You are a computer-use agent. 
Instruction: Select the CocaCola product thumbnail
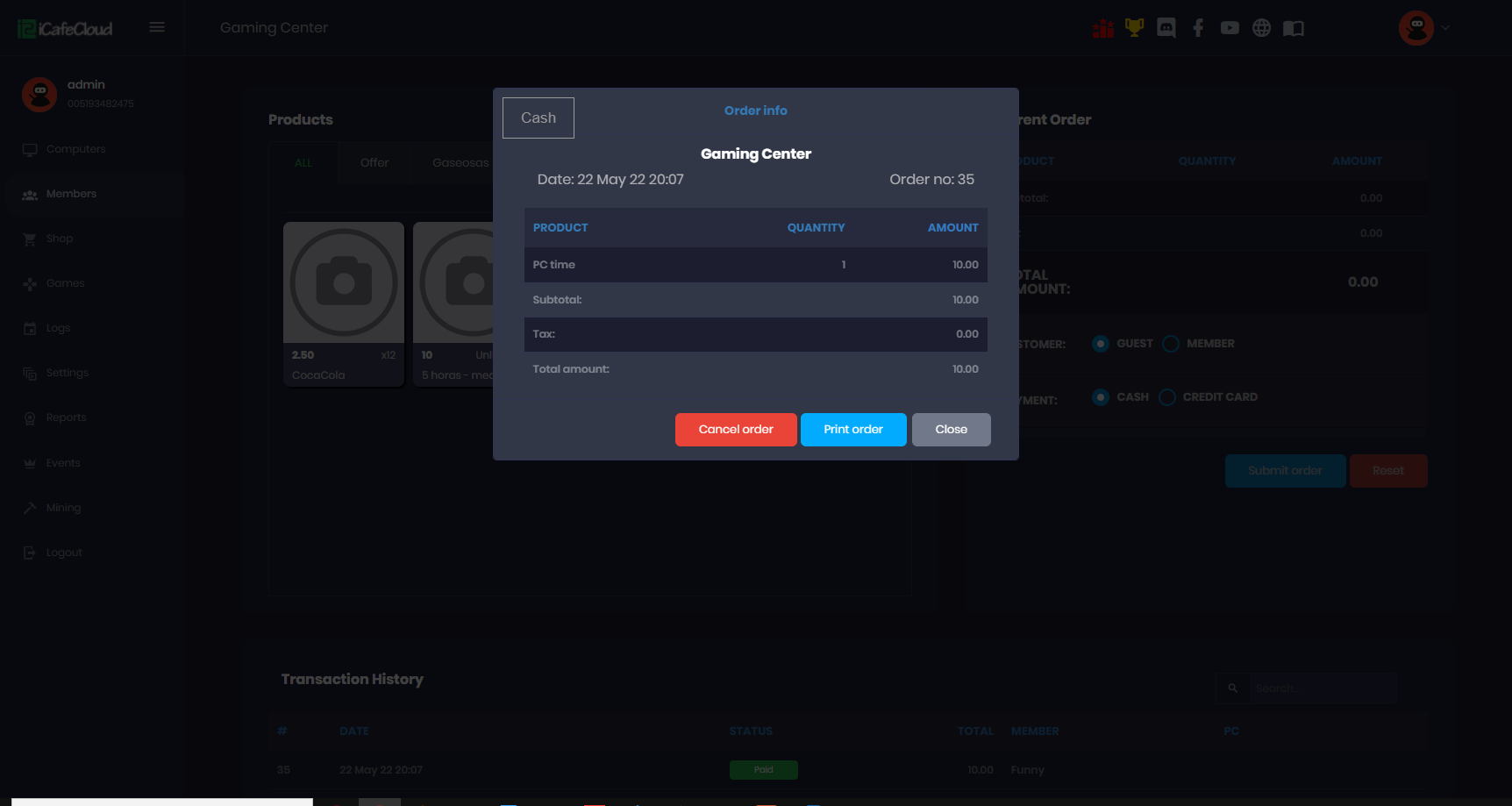click(x=344, y=283)
